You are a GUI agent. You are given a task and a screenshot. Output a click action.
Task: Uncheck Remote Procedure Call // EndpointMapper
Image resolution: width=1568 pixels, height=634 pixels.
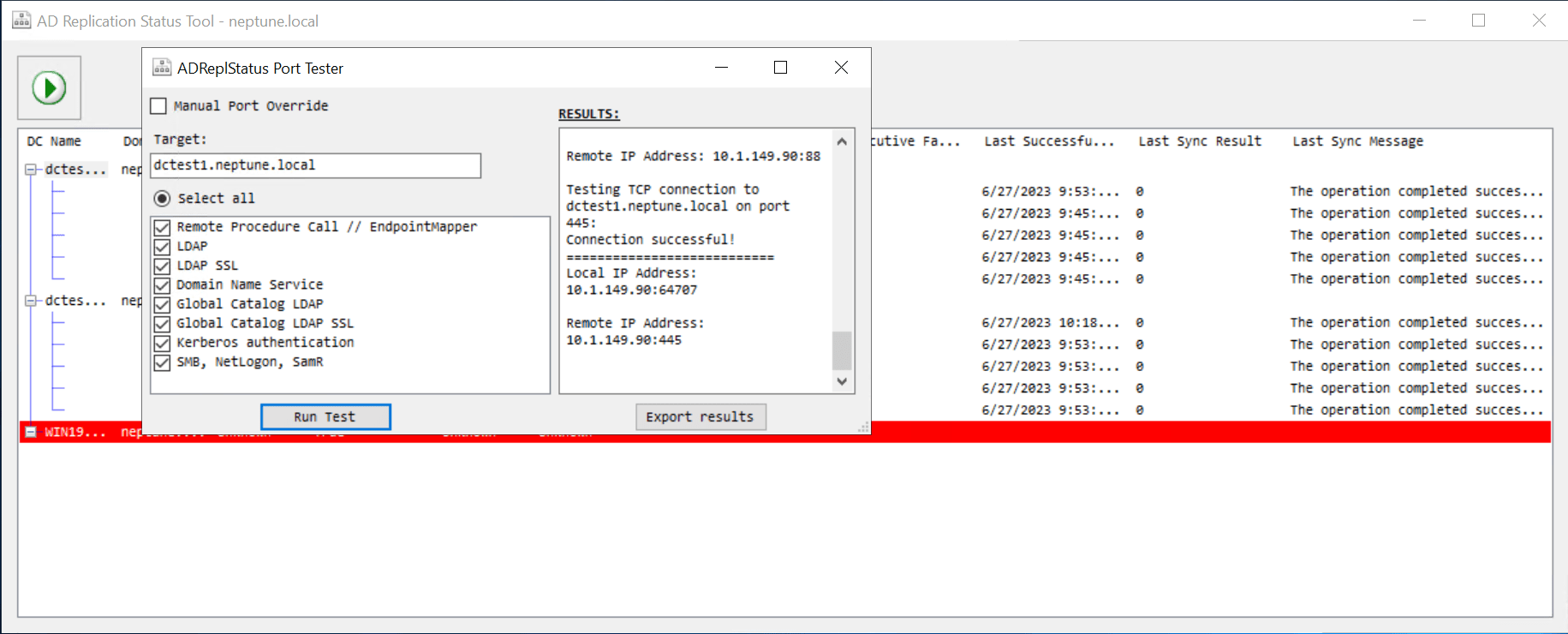(x=162, y=227)
